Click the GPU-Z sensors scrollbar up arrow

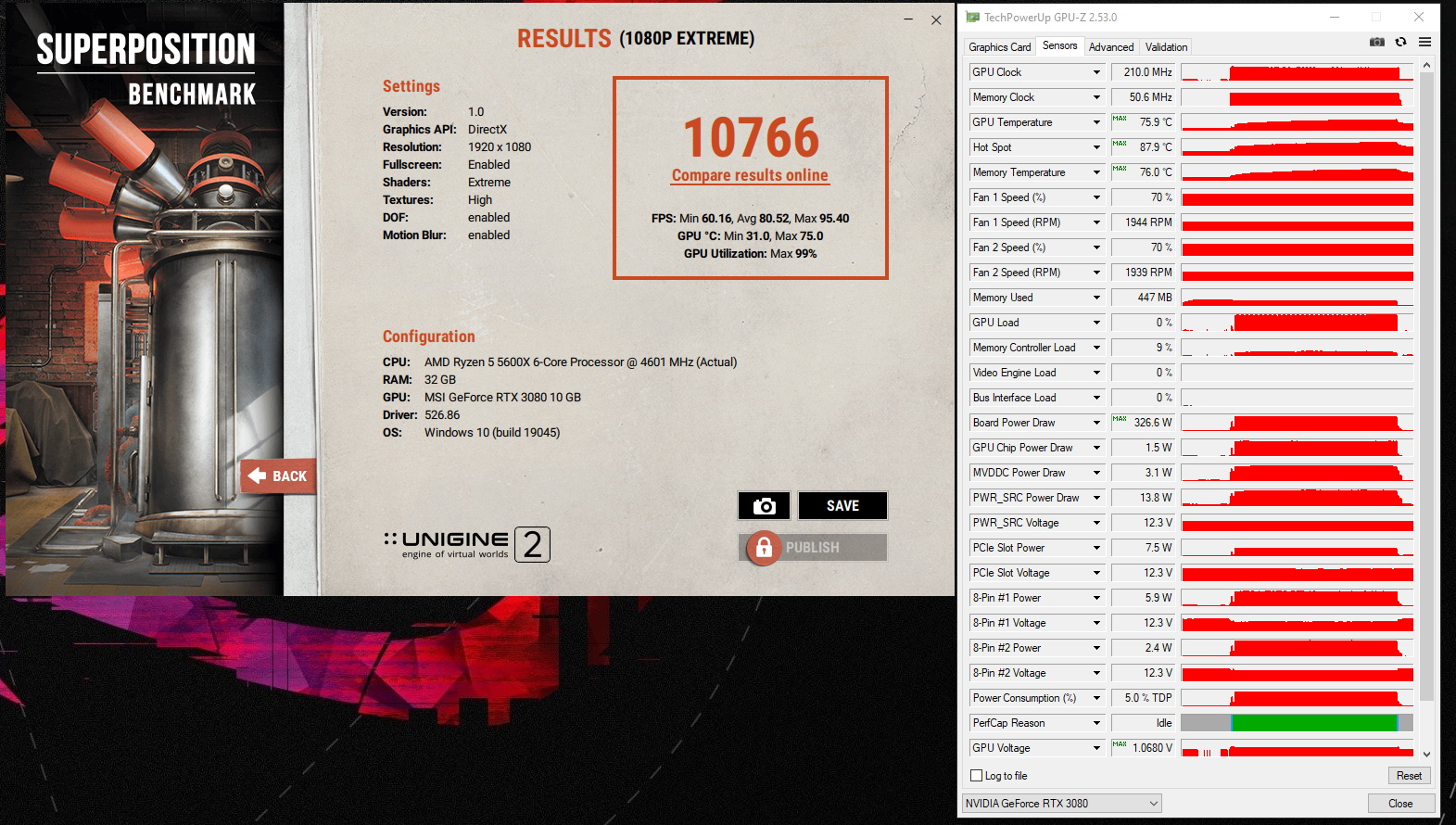[1426, 65]
